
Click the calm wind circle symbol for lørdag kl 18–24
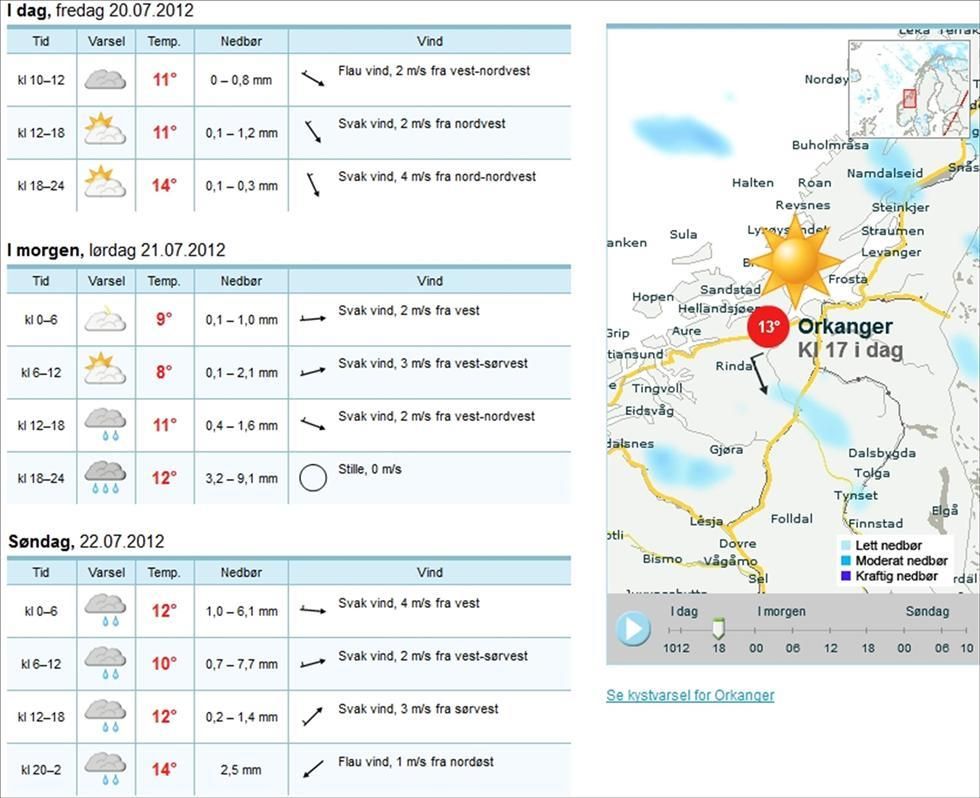point(312,477)
